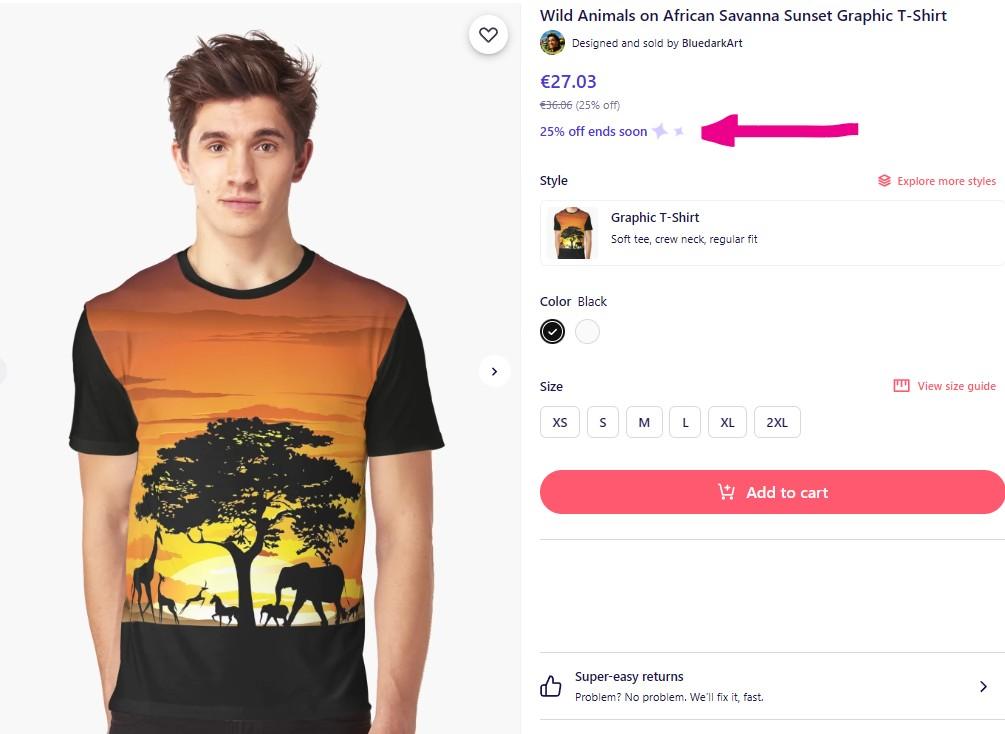Visit the BluedarkArt shop link
The height and width of the screenshot is (734, 1005).
pos(712,43)
